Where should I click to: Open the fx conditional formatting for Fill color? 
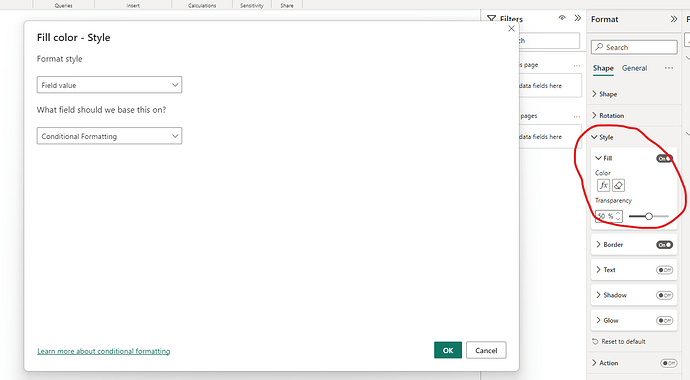603,186
